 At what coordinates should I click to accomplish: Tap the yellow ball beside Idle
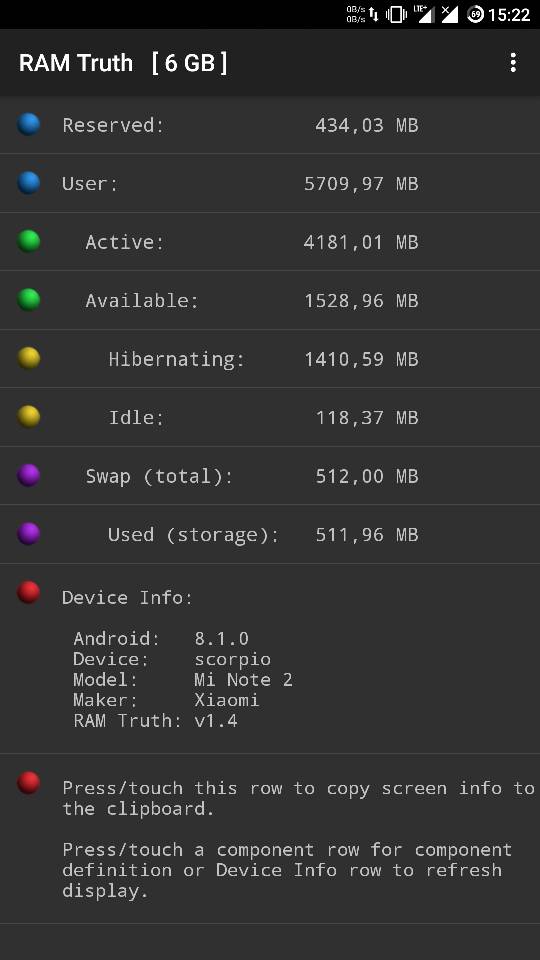(x=29, y=417)
